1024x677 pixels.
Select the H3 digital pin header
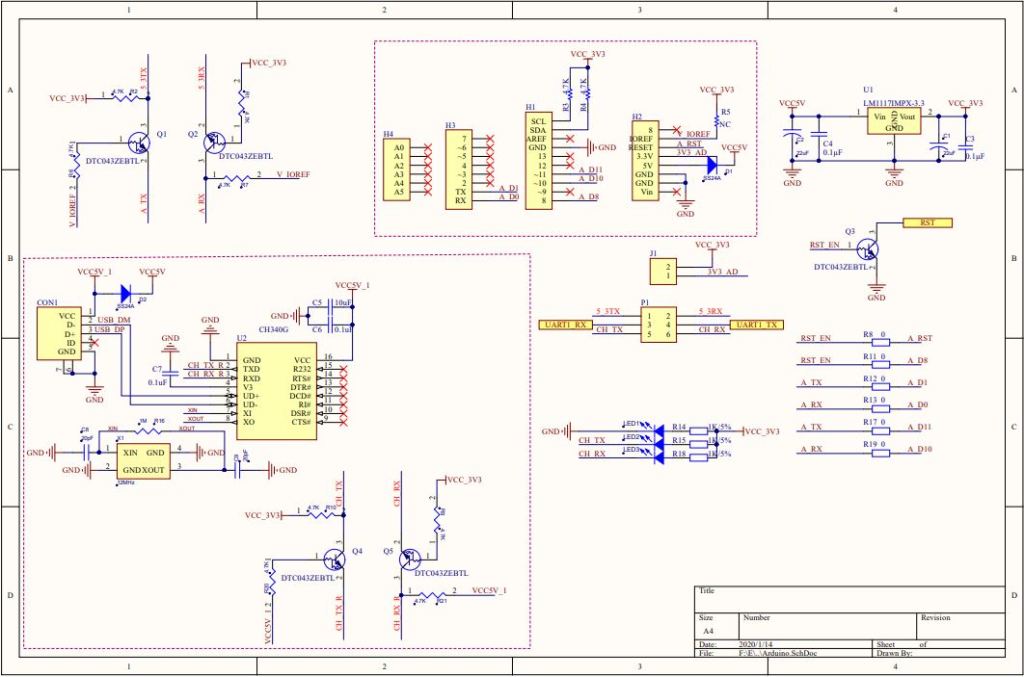click(x=460, y=169)
